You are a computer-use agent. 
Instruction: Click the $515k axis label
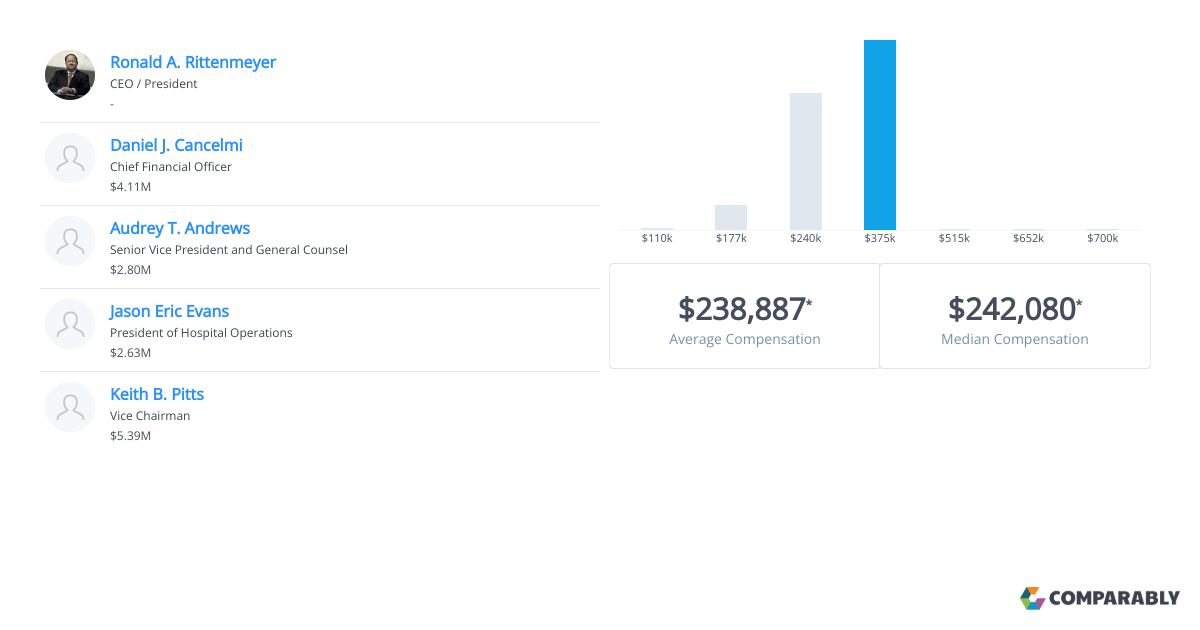pos(954,238)
